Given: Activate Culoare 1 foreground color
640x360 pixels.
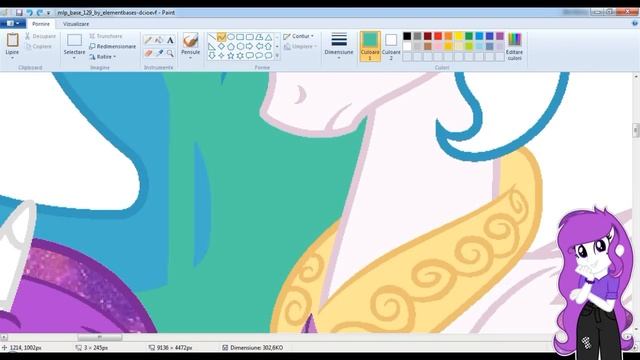Looking at the screenshot, I should click(x=370, y=47).
